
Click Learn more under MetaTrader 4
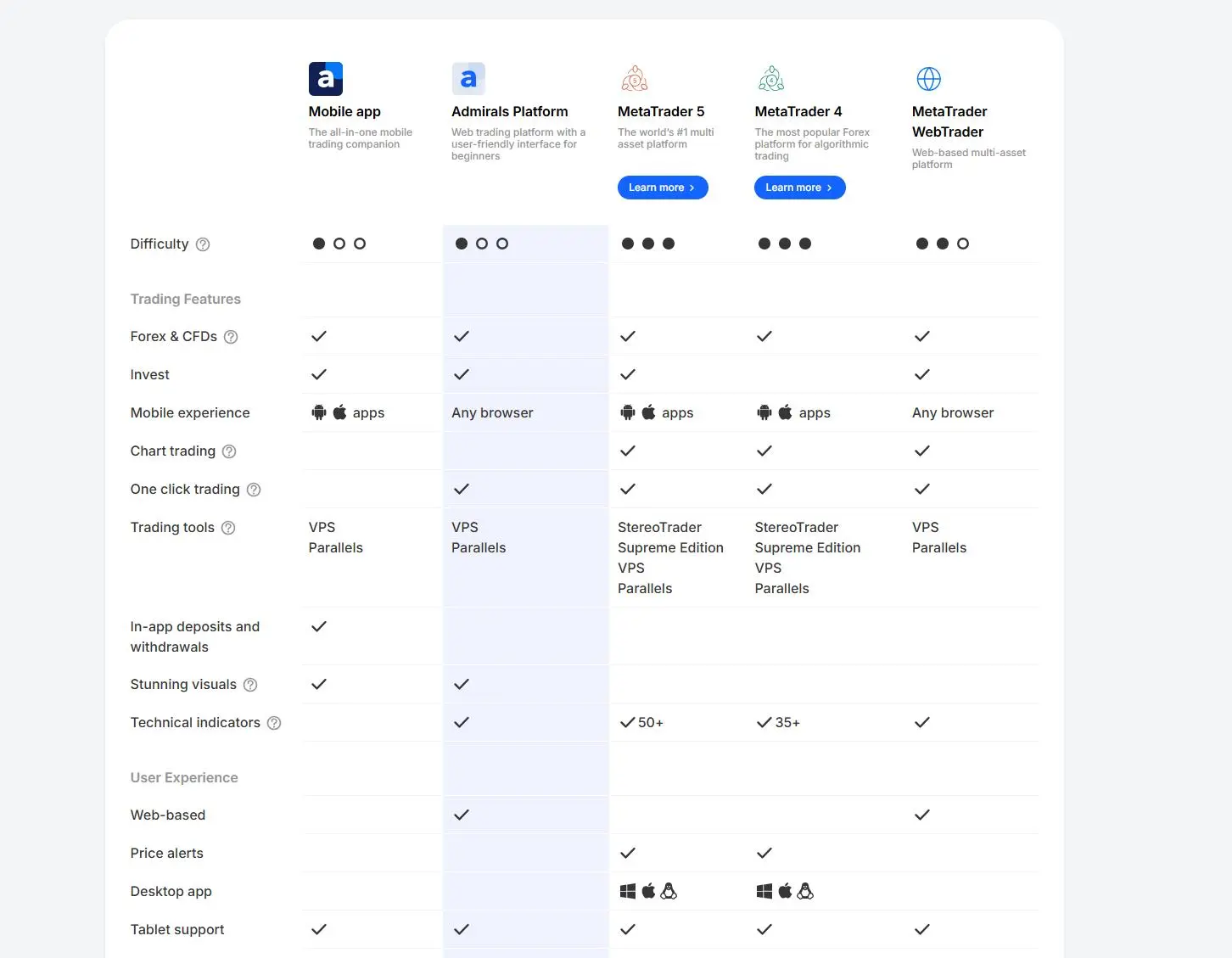coord(800,188)
